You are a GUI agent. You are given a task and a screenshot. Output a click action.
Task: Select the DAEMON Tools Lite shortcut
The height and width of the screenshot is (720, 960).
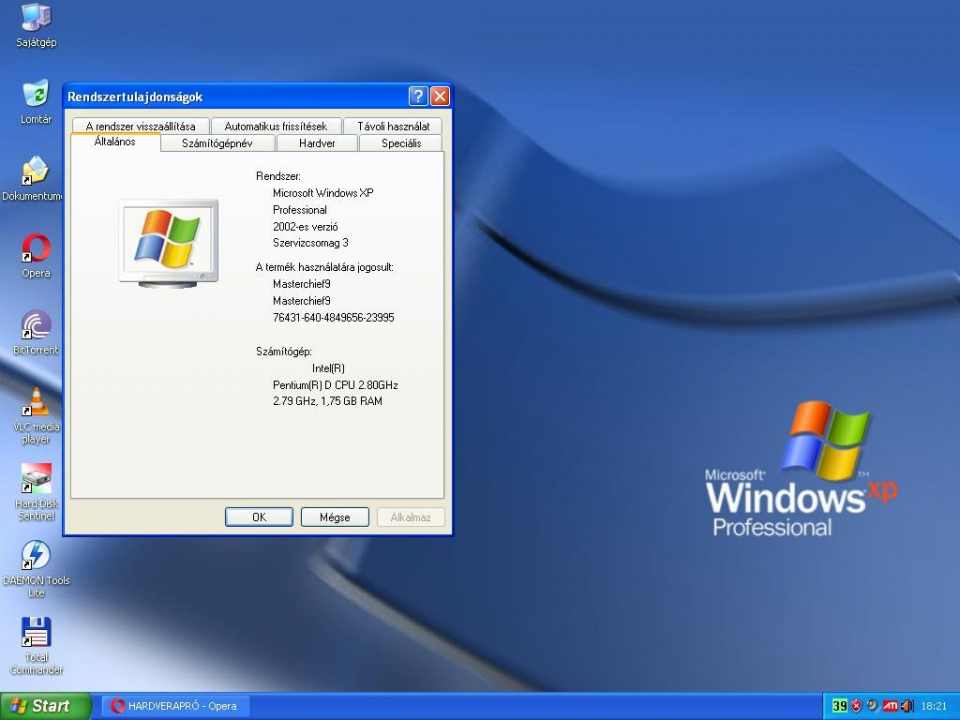[36, 569]
